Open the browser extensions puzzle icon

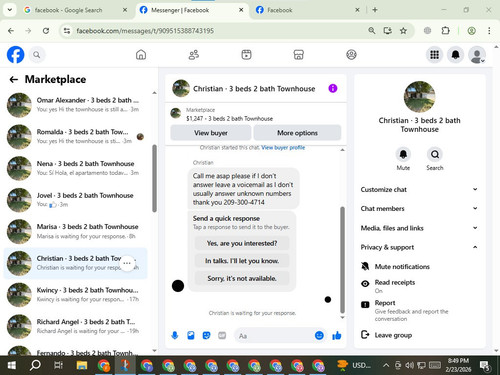pos(445,31)
